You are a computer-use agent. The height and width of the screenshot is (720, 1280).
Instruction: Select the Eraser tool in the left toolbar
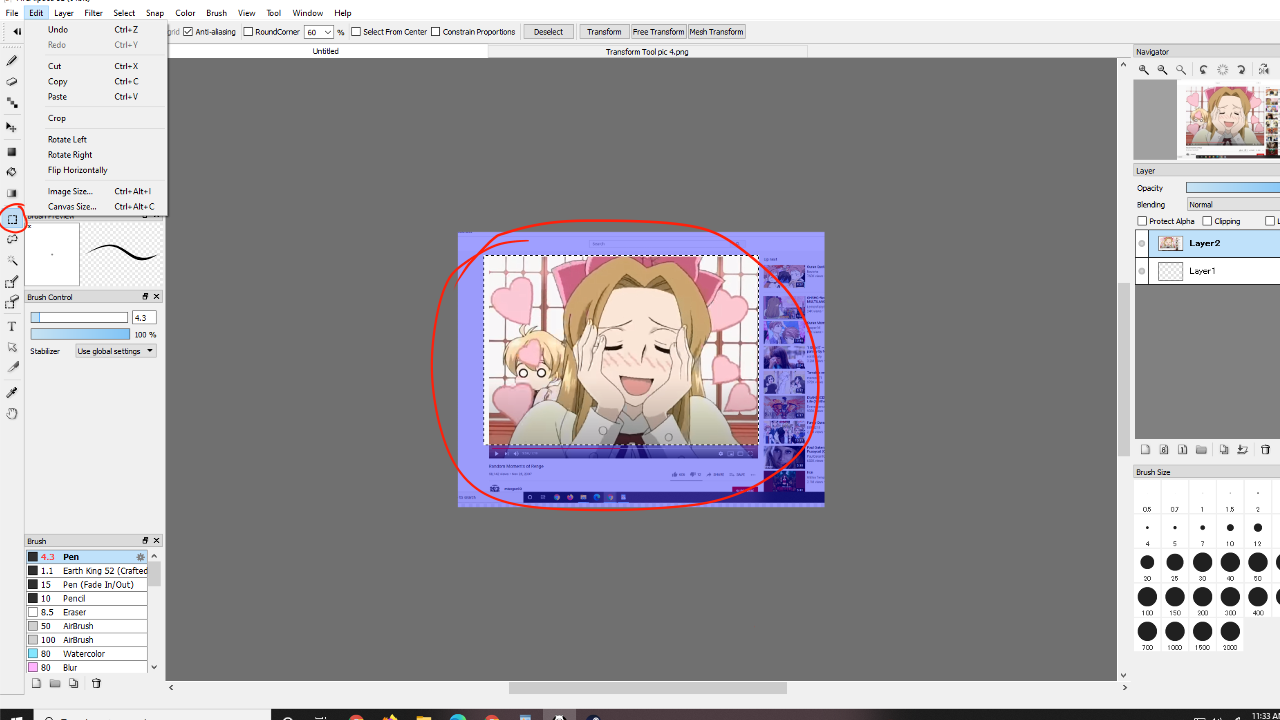[x=12, y=82]
